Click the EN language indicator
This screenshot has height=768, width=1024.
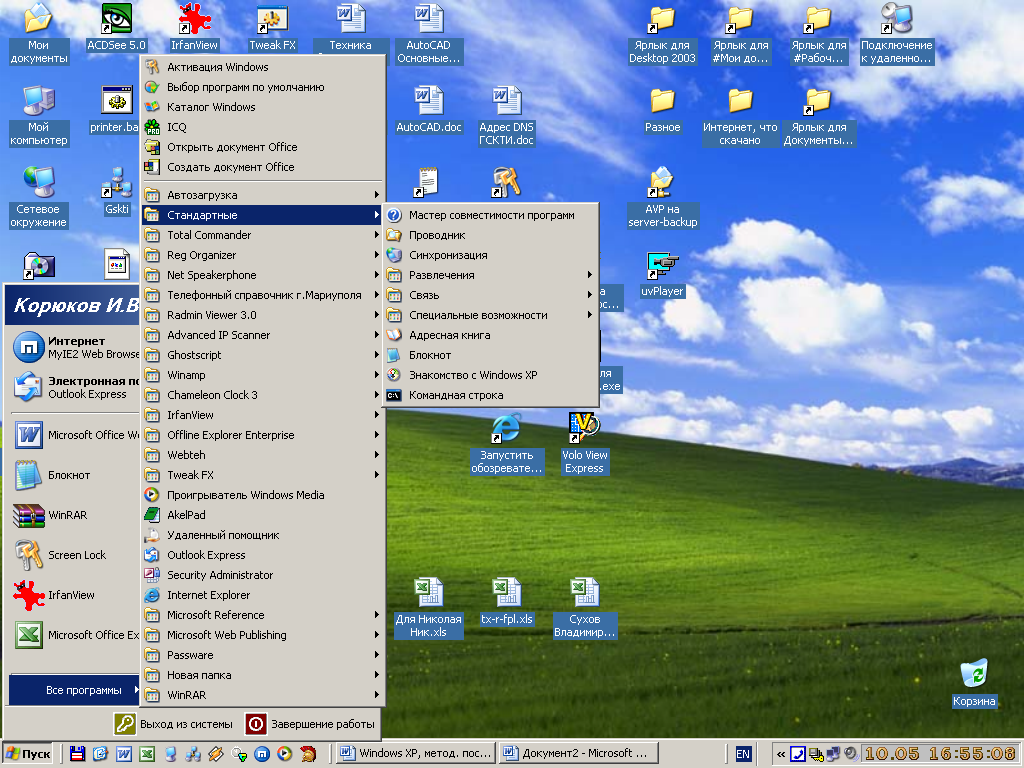(743, 754)
